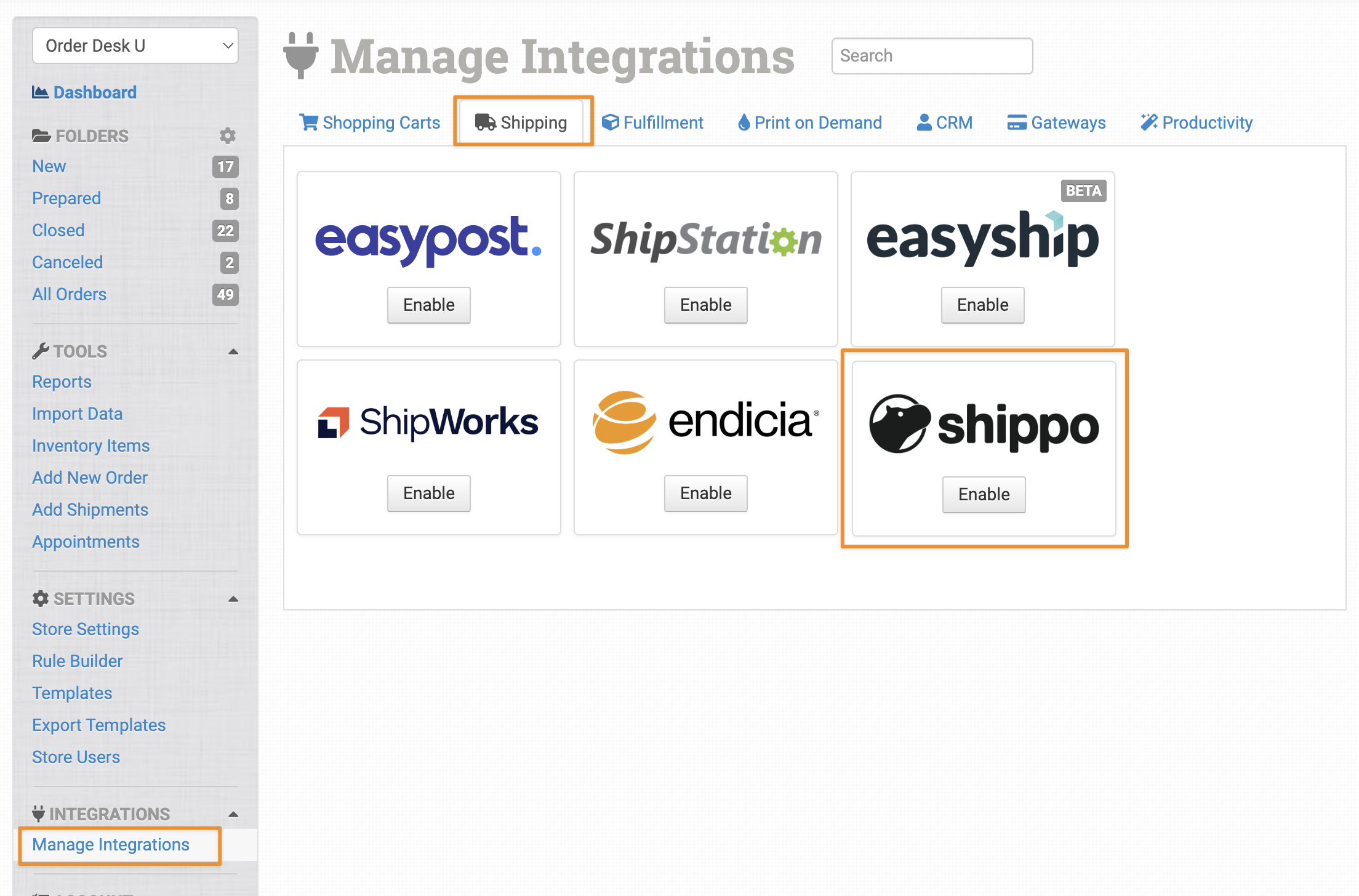
Task: Open the Rule Builder link
Action: coord(78,661)
